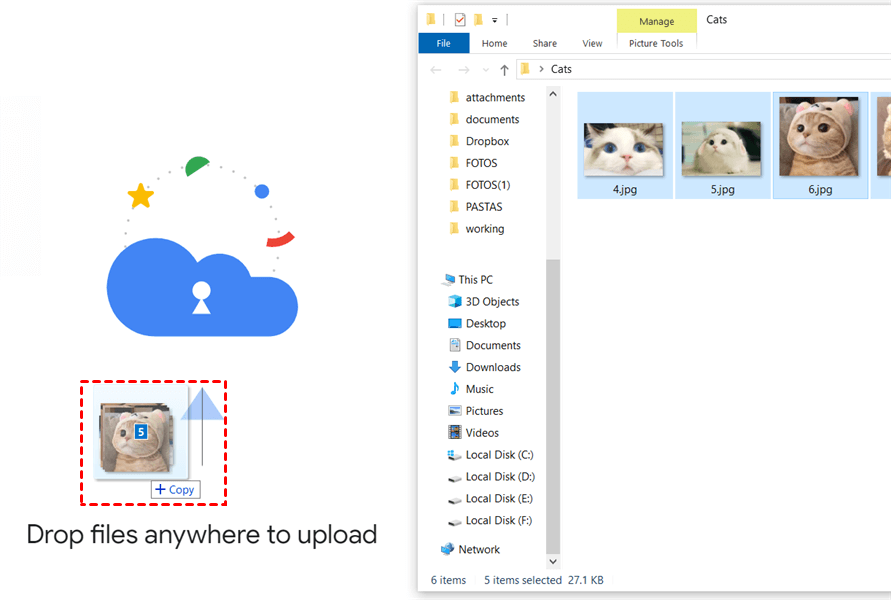Click the Network icon in sidebar
Viewport: 891px width, 600px height.
[448, 549]
